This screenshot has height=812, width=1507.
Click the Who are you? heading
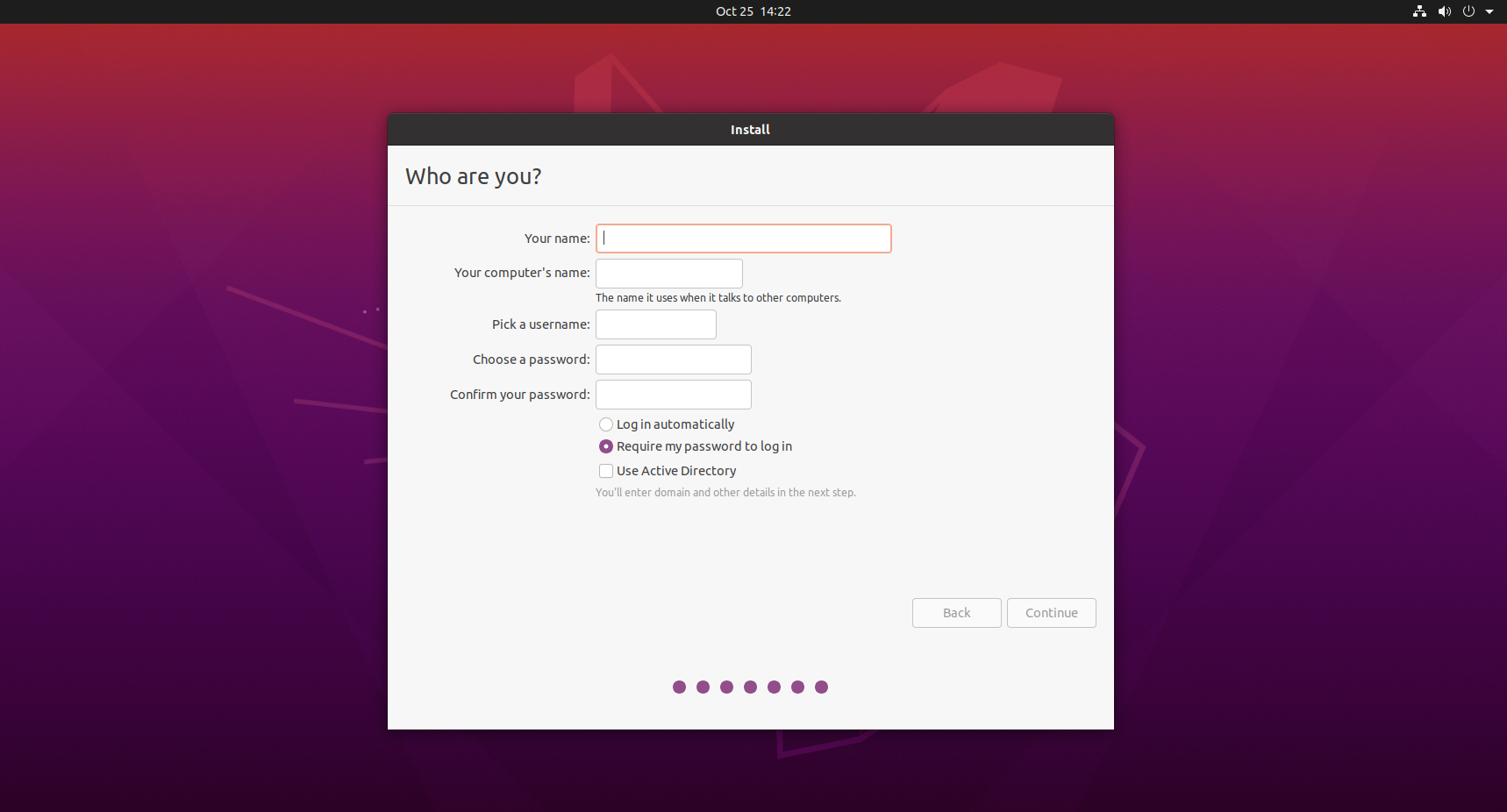click(474, 176)
